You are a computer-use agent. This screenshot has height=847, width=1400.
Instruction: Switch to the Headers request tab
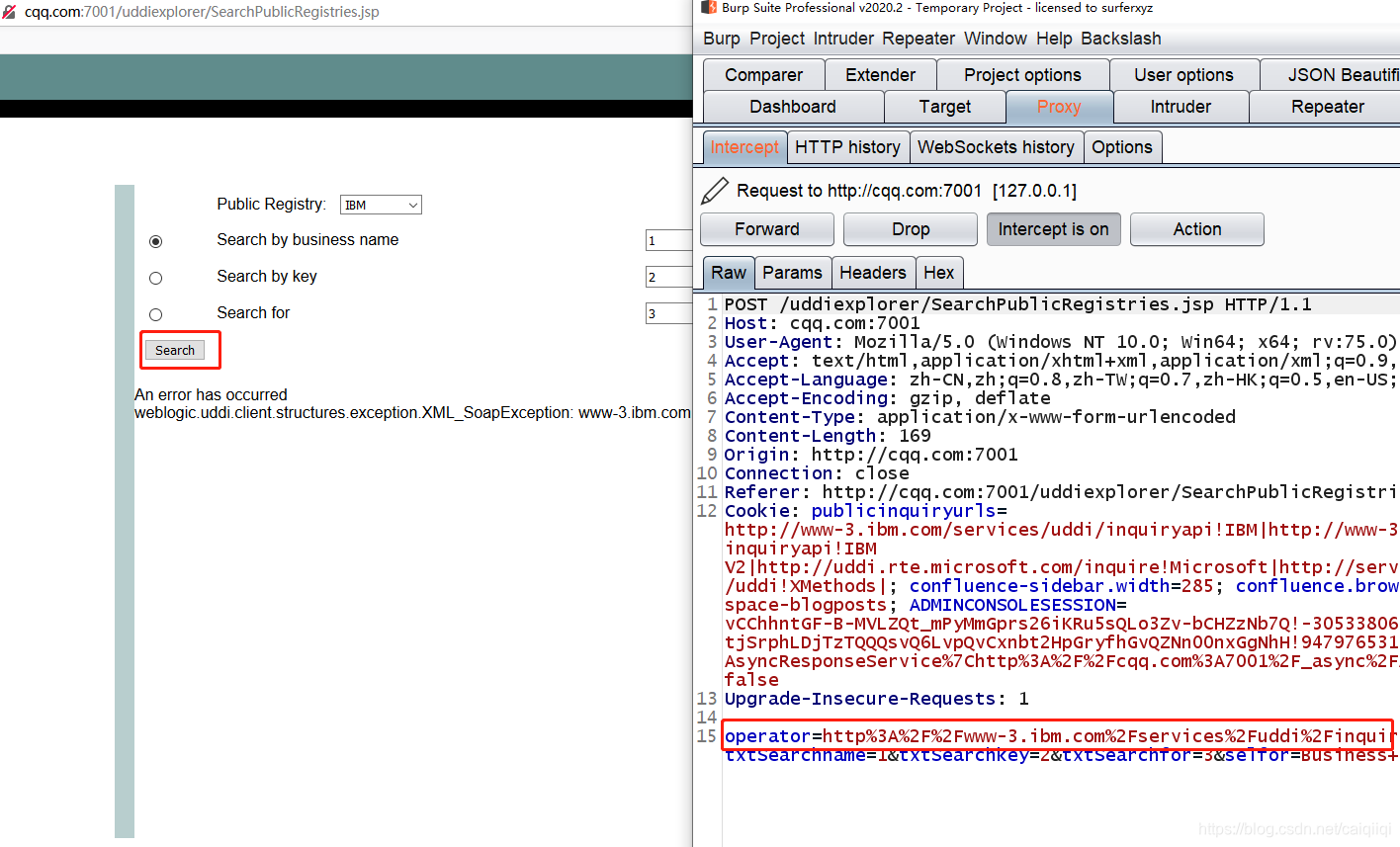pos(872,273)
